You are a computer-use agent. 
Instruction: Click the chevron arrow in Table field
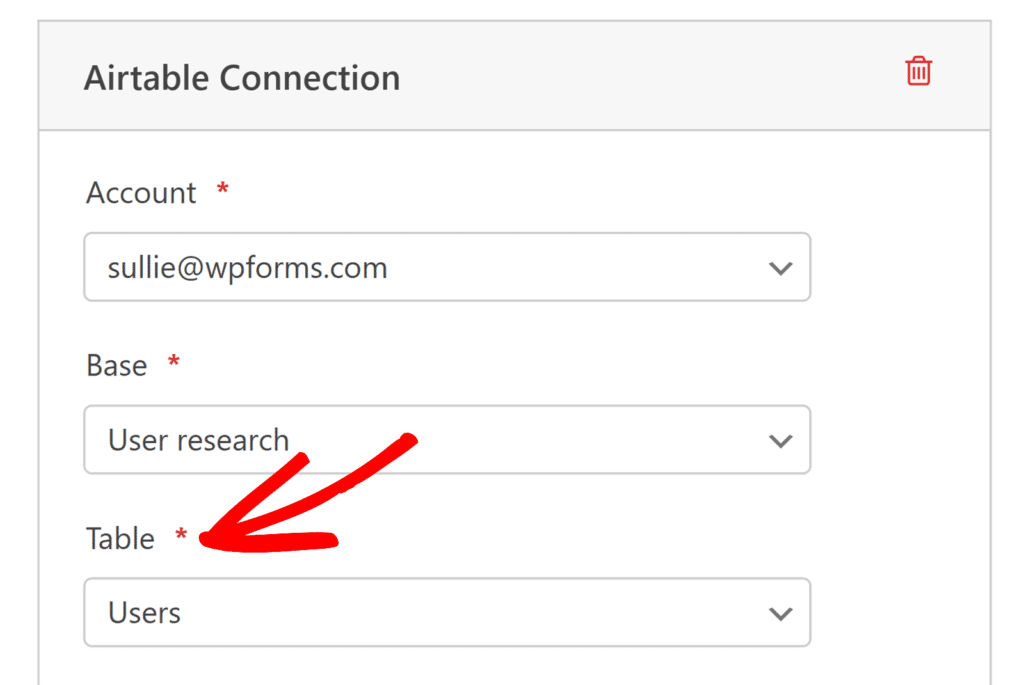coord(780,613)
